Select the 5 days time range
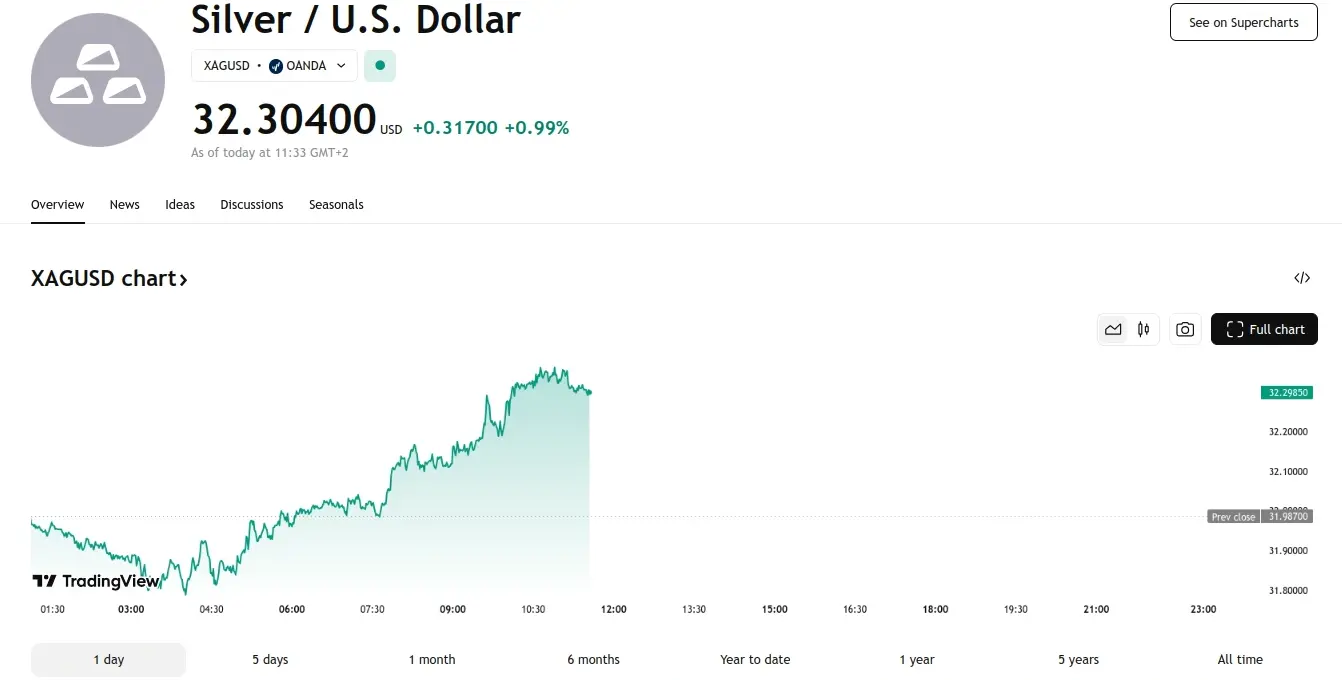The image size is (1342, 680). pyautogui.click(x=270, y=660)
